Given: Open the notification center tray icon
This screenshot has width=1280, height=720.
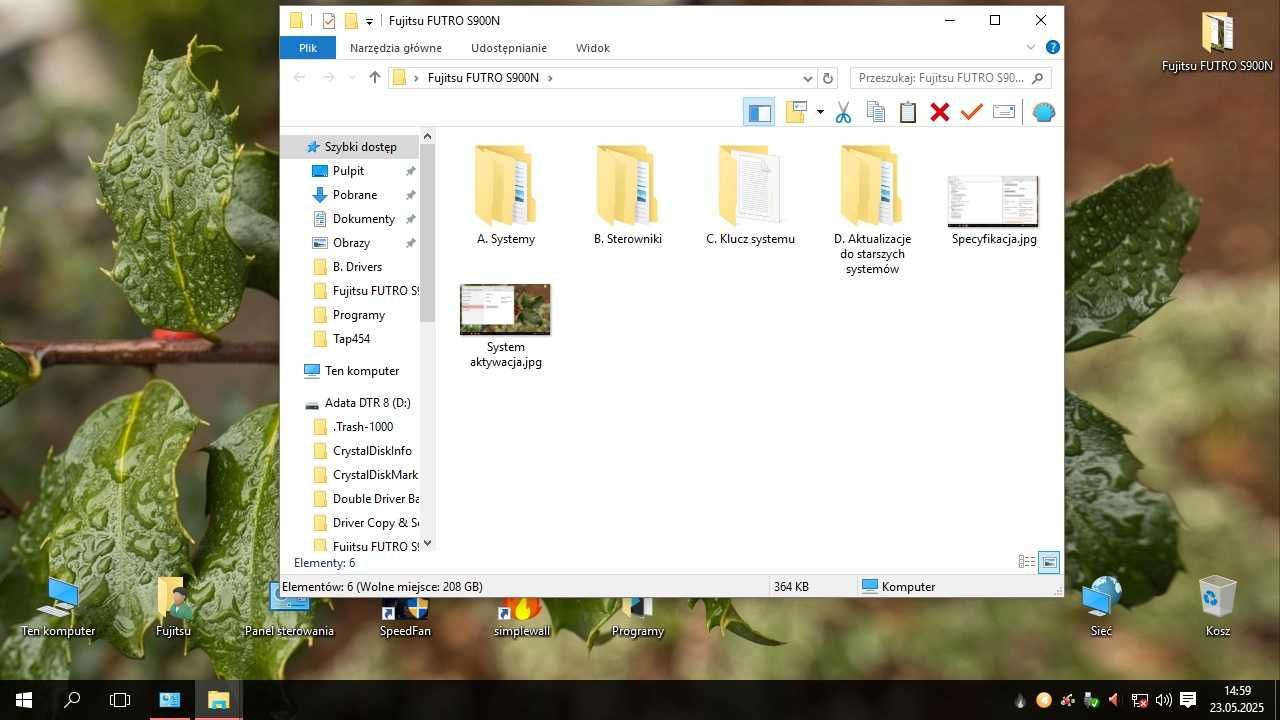Looking at the screenshot, I should pos(1188,700).
